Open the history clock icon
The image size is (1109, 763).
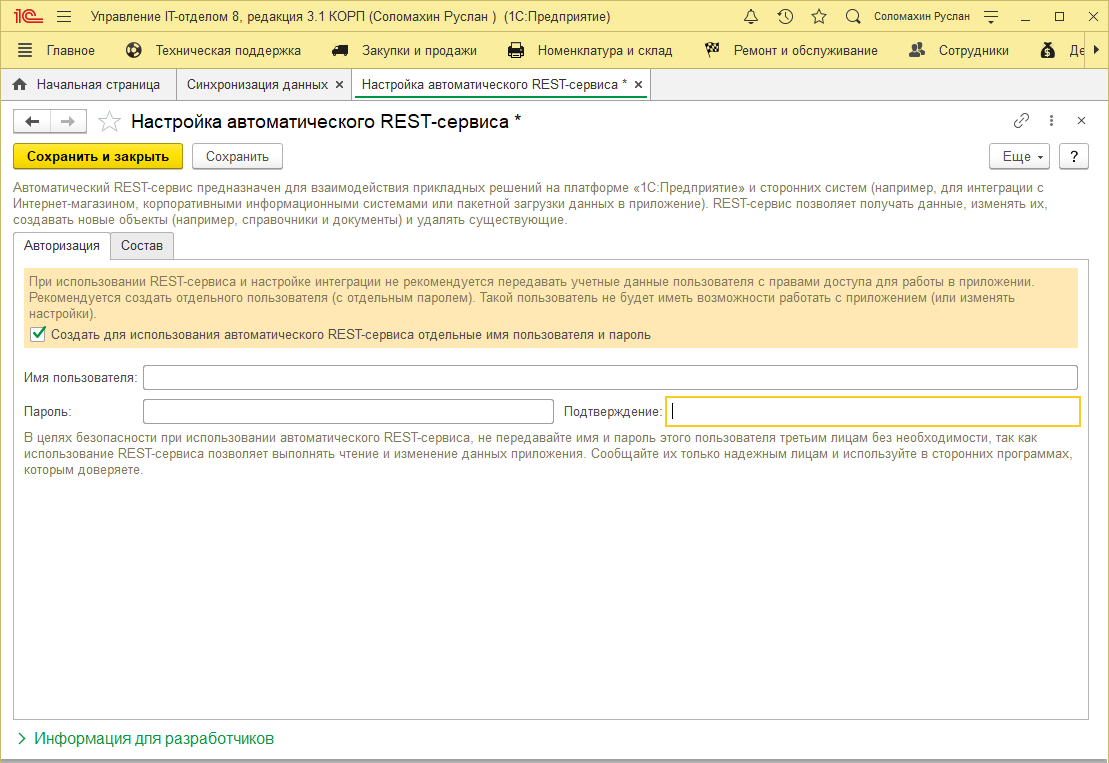[x=785, y=17]
